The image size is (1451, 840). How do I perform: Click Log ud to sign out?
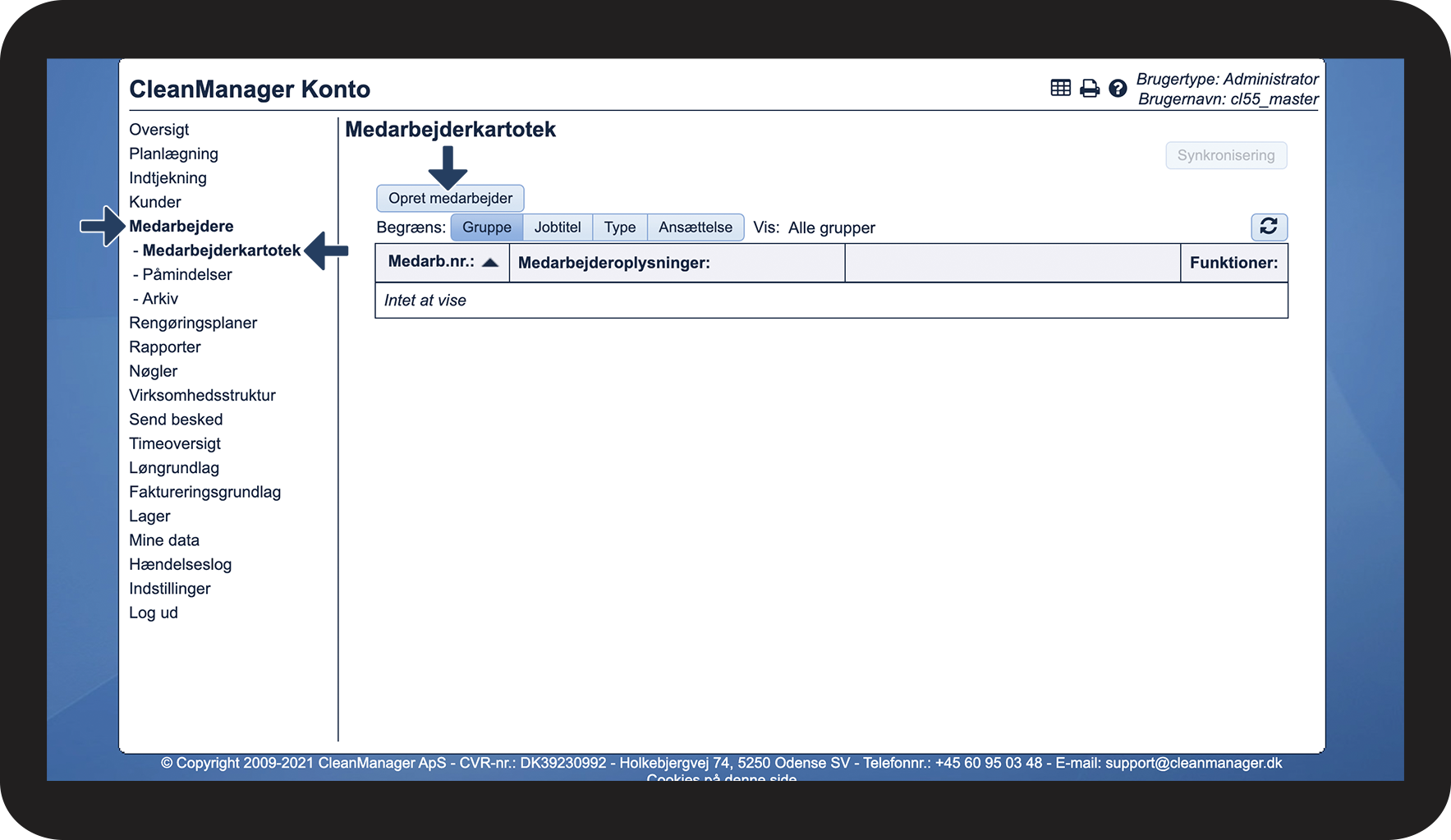tap(154, 613)
